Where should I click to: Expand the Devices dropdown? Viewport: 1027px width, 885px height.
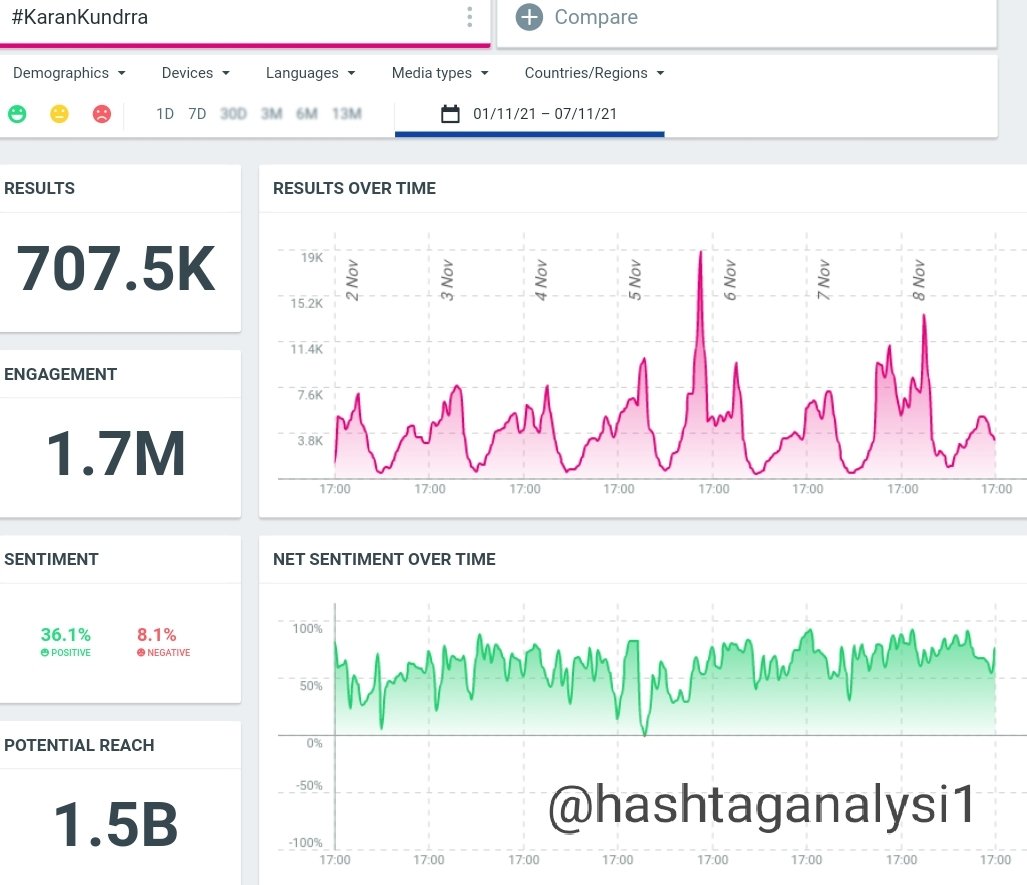coord(195,73)
